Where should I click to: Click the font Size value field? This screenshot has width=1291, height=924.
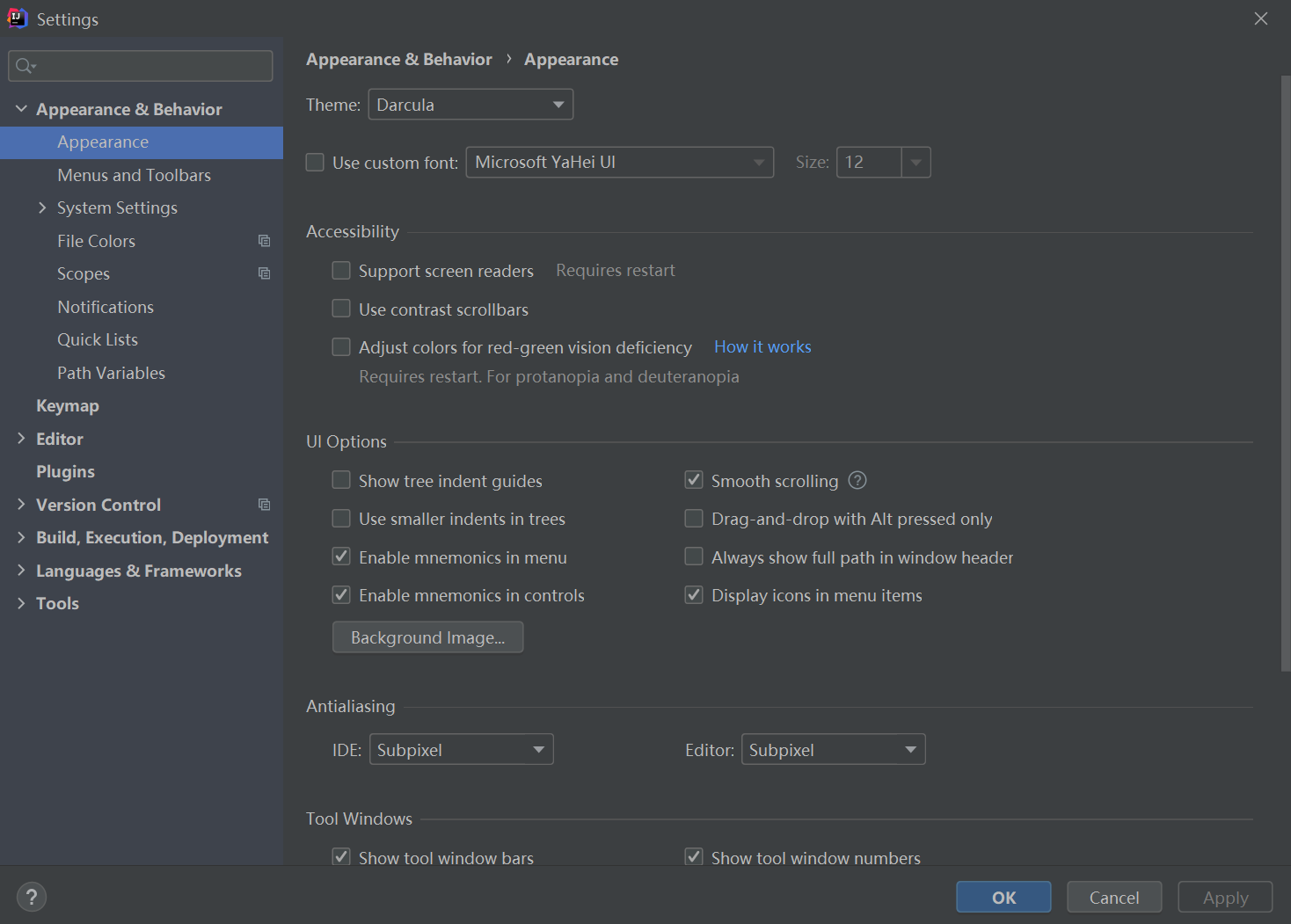[x=869, y=162]
